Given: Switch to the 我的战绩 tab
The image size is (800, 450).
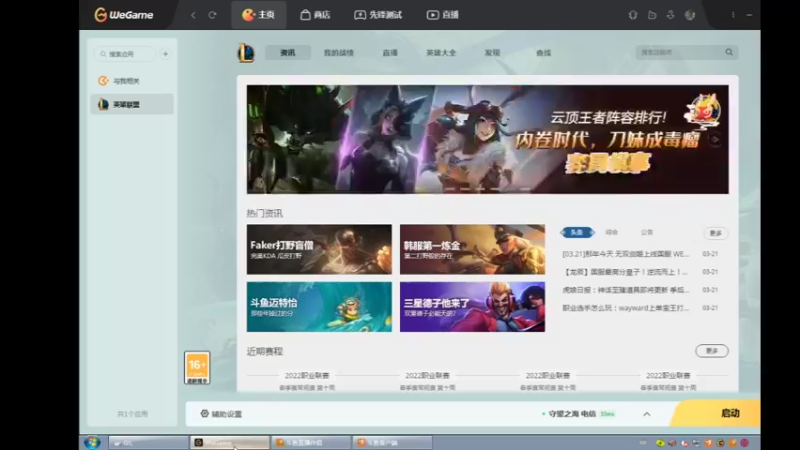Looking at the screenshot, I should click(339, 53).
